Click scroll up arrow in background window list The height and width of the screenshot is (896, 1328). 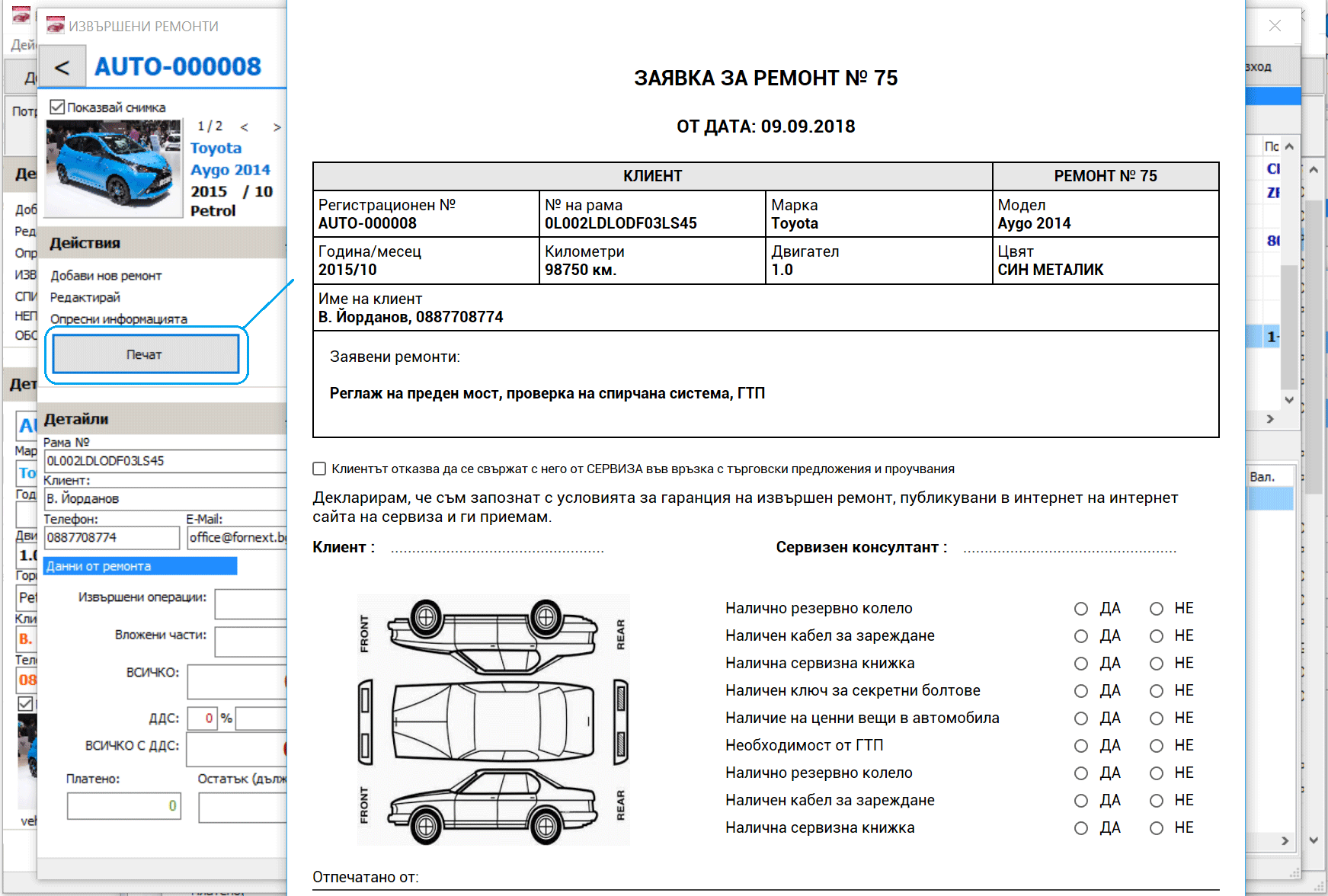click(x=1289, y=146)
